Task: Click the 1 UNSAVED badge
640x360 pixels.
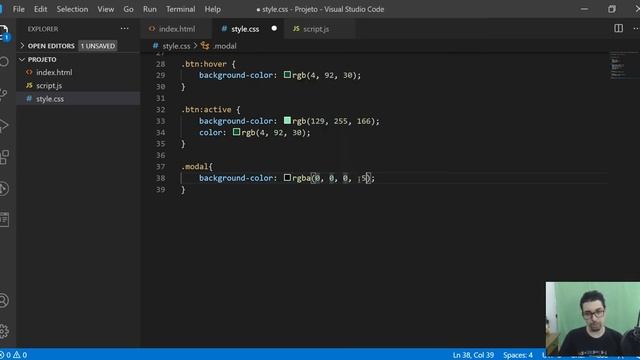Action: coord(98,46)
